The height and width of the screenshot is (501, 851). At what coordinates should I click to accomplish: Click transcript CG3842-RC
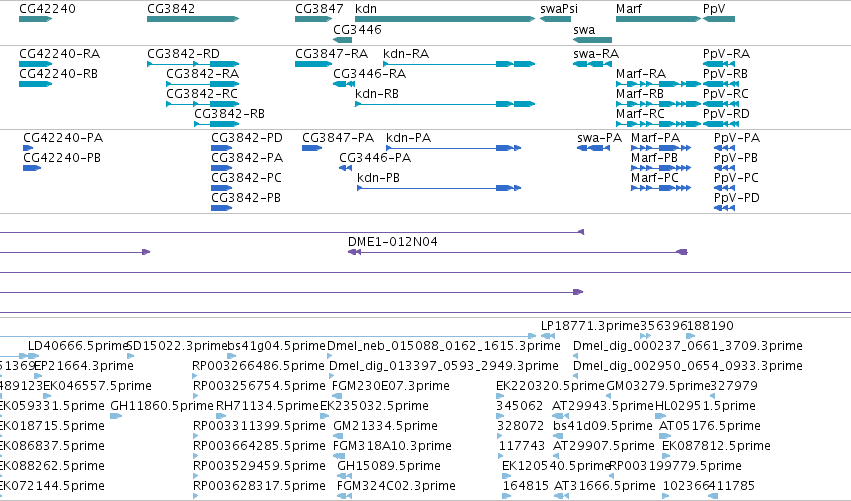click(x=202, y=104)
